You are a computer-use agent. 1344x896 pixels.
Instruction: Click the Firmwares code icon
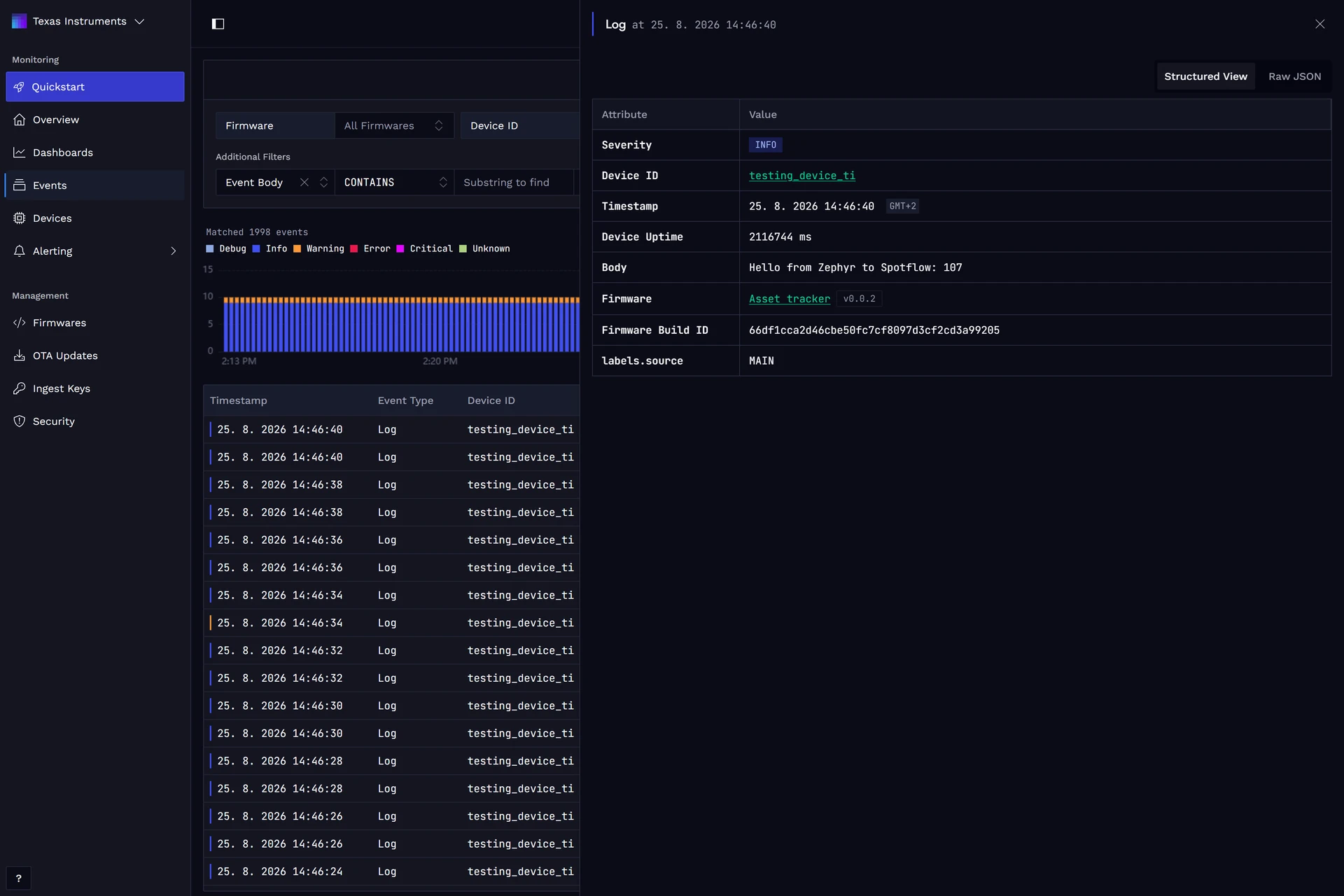tap(20, 323)
